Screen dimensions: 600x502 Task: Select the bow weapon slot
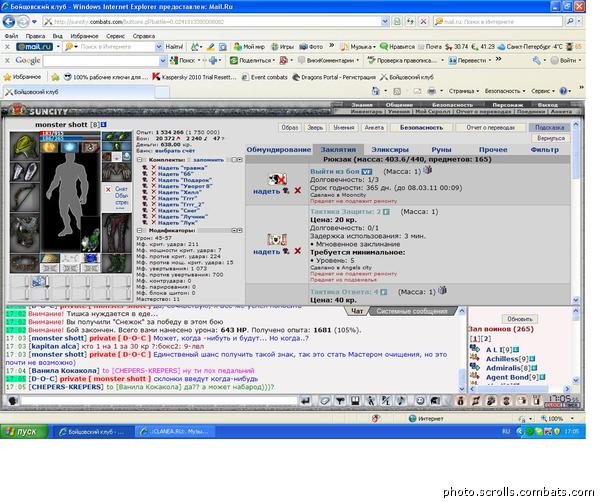[24, 197]
